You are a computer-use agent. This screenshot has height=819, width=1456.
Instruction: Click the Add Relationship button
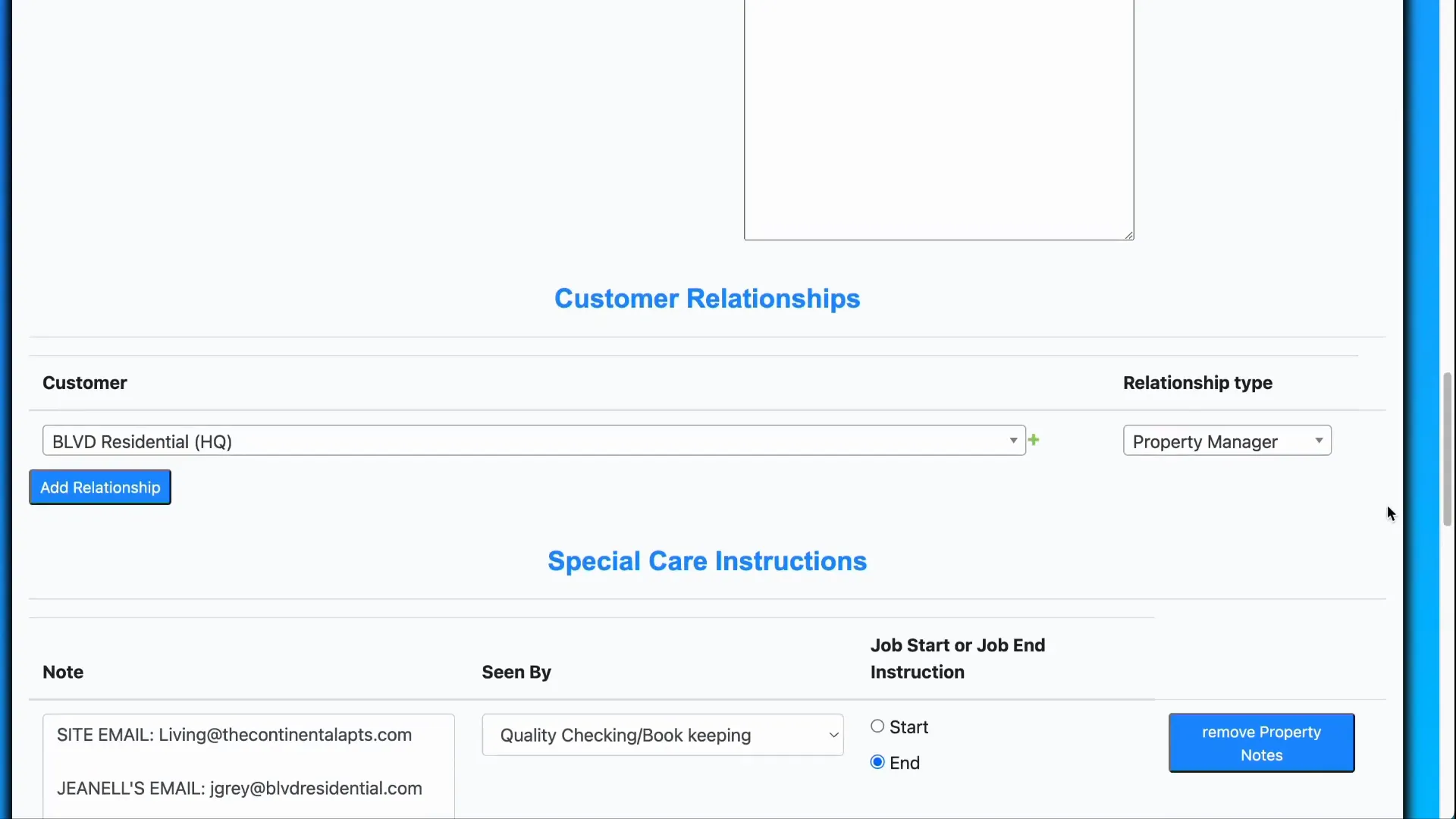click(x=99, y=487)
